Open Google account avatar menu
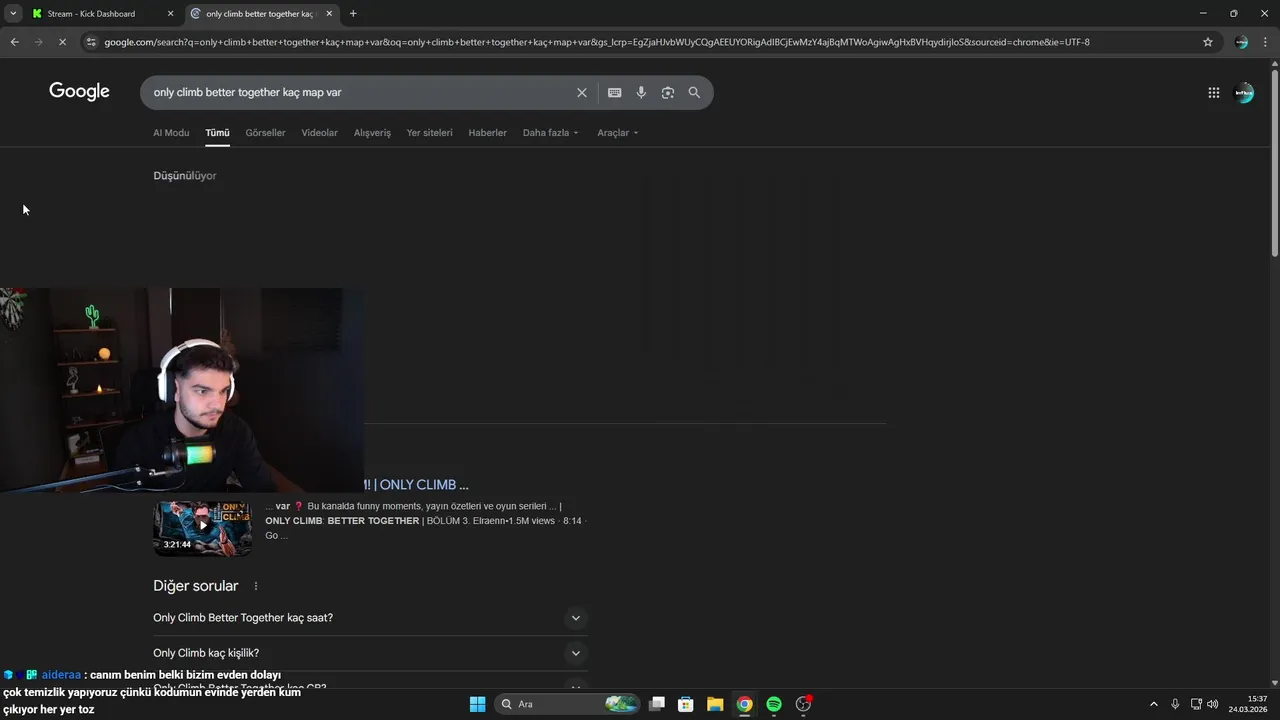This screenshot has height=720, width=1280. pos(1244,93)
